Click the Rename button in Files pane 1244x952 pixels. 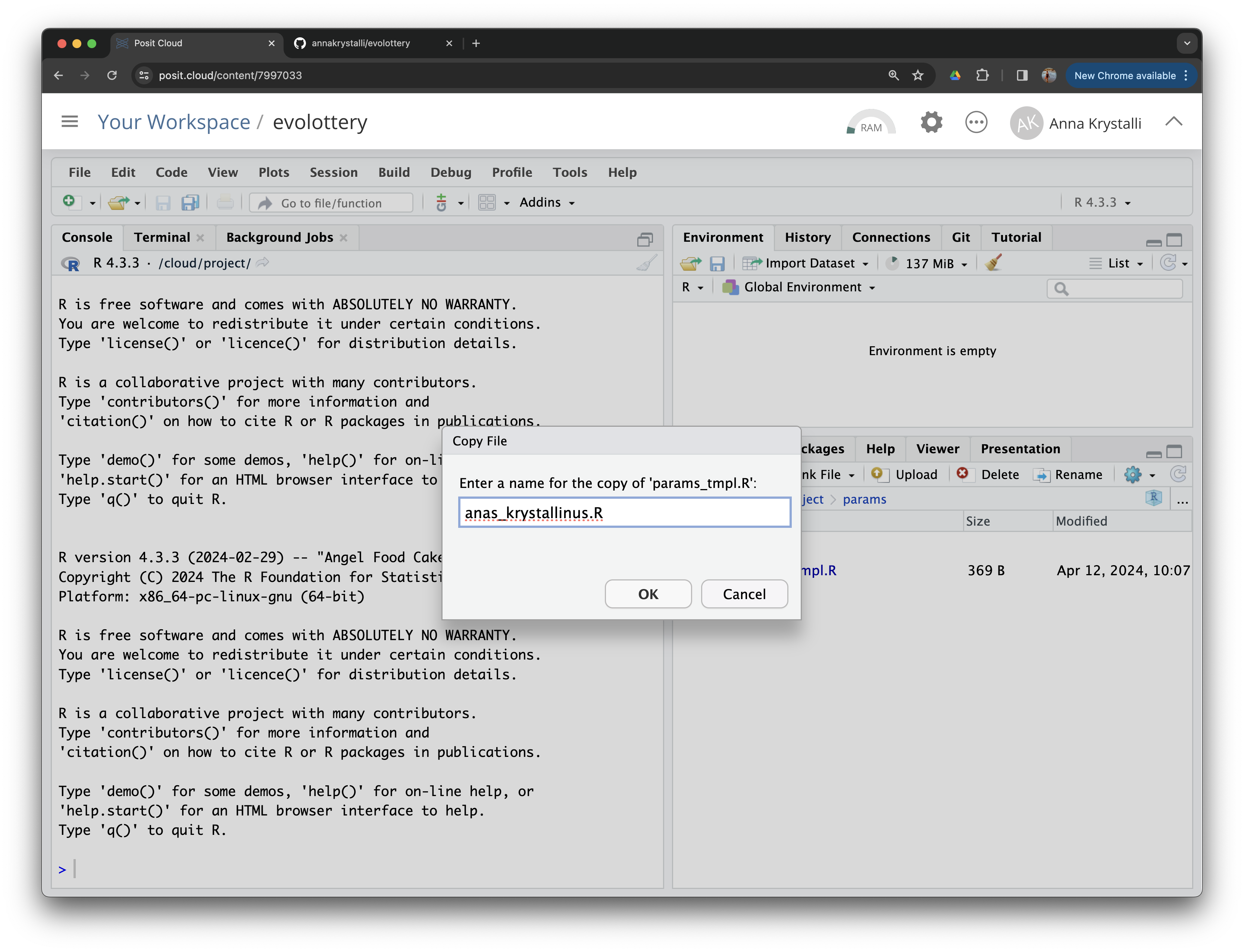tap(1067, 474)
